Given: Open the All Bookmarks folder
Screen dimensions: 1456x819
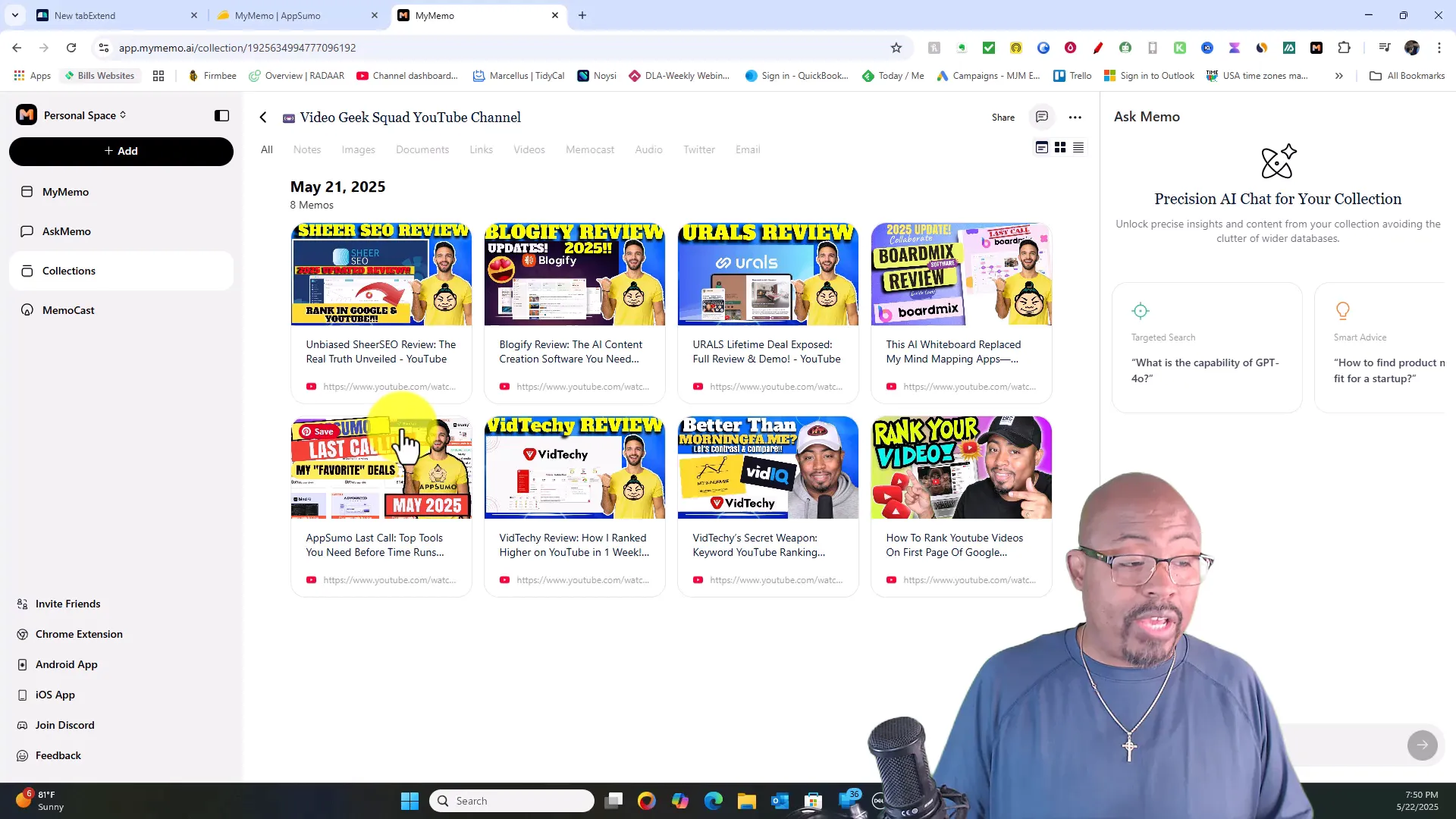Looking at the screenshot, I should click(1407, 76).
